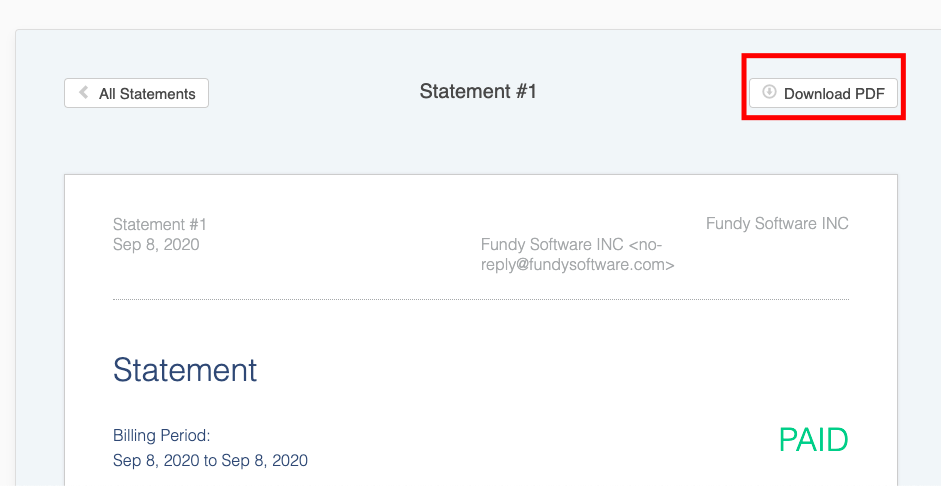
Task: Click the Sep 8, 2020 statement date
Action: point(156,245)
